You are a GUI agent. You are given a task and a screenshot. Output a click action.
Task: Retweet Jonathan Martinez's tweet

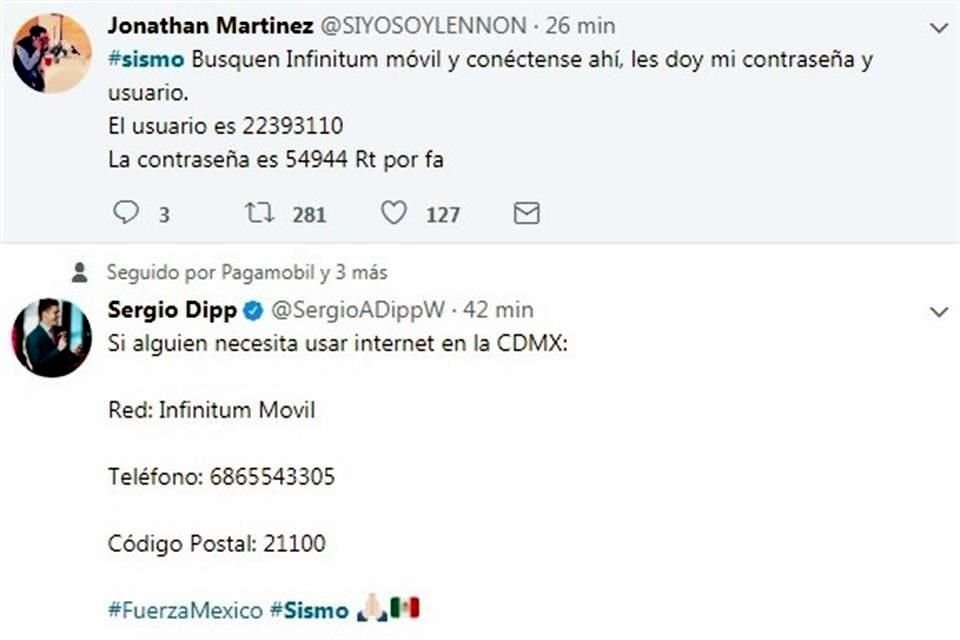(259, 213)
